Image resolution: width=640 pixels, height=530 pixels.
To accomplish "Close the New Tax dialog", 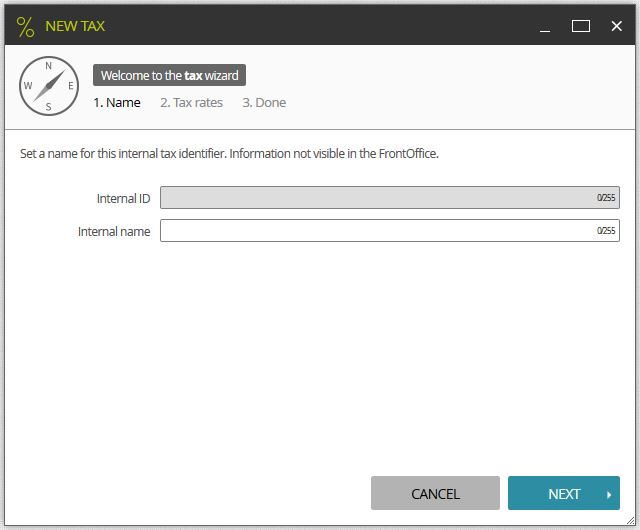I will pyautogui.click(x=616, y=26).
